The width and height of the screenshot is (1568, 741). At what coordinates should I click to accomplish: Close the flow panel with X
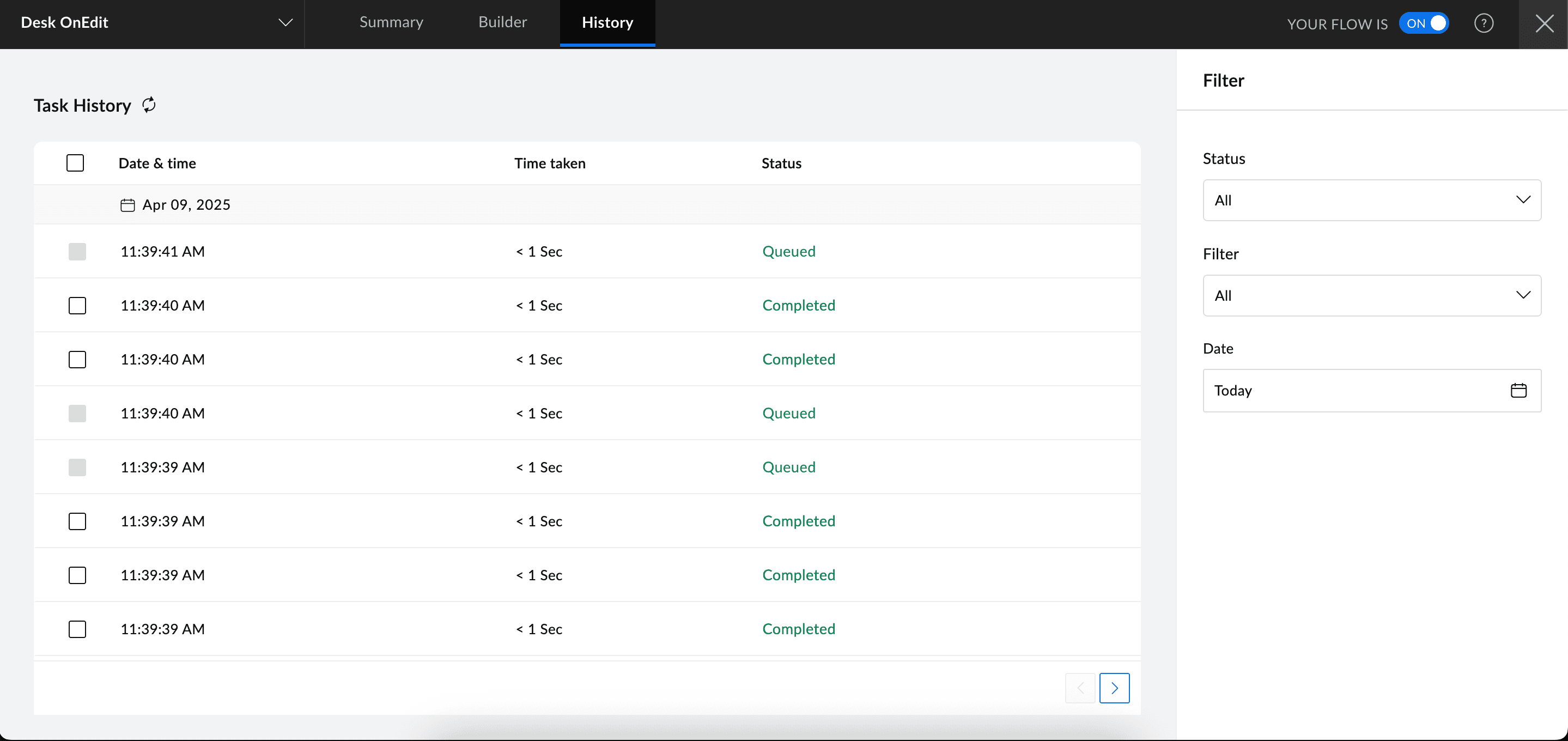coord(1543,24)
